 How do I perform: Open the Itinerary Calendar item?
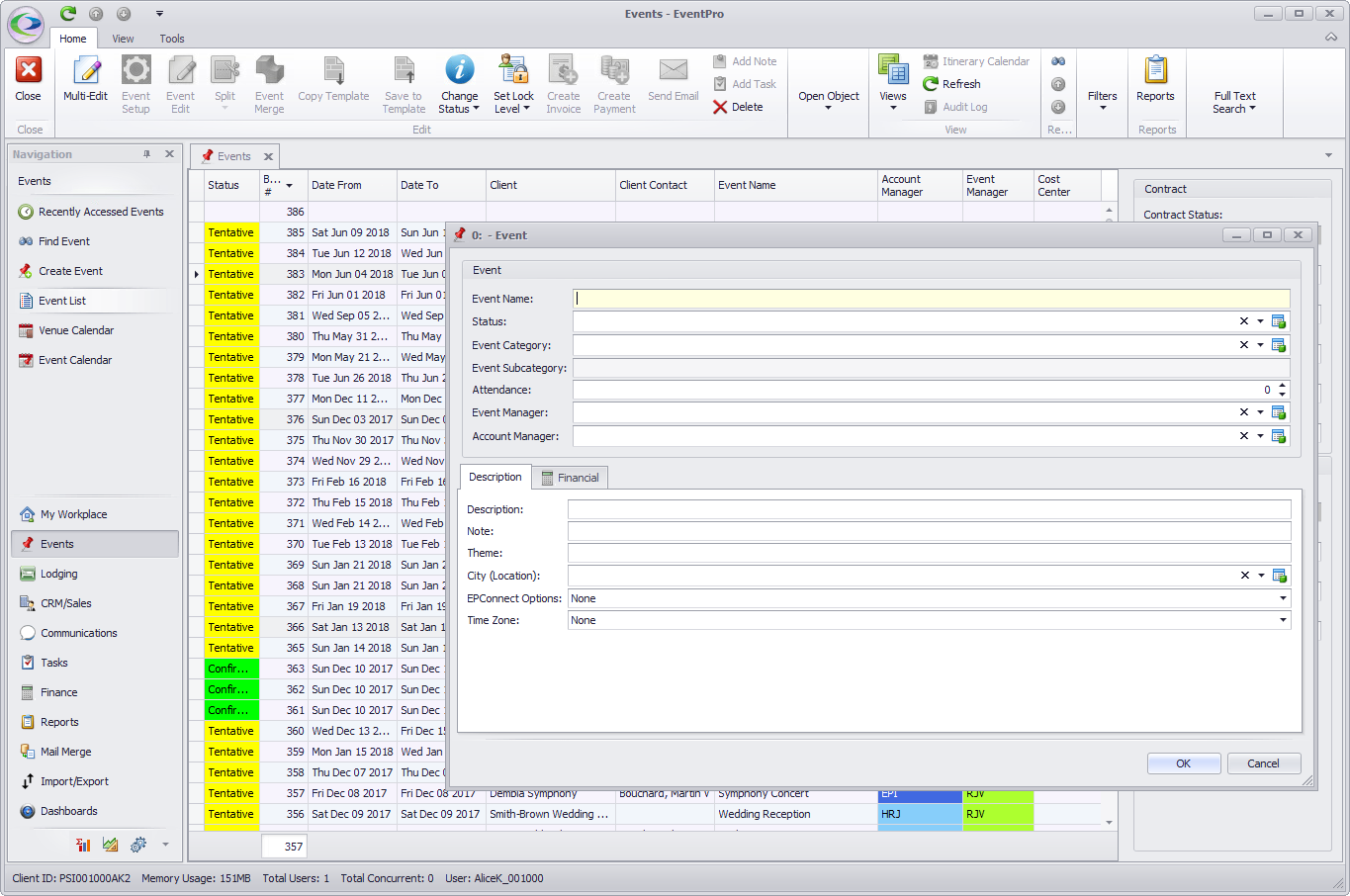(976, 61)
